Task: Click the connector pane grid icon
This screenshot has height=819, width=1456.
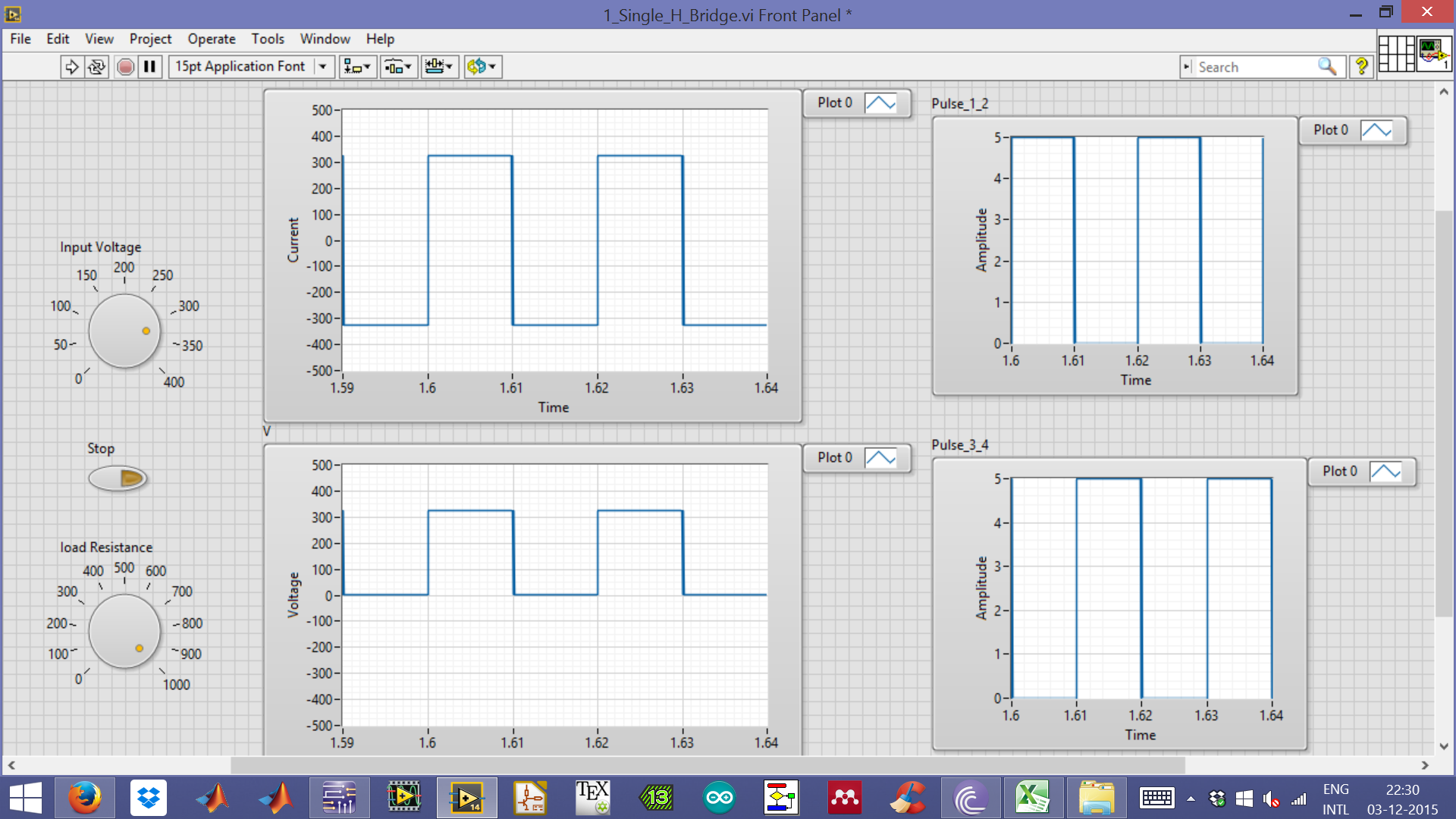Action: [x=1396, y=54]
